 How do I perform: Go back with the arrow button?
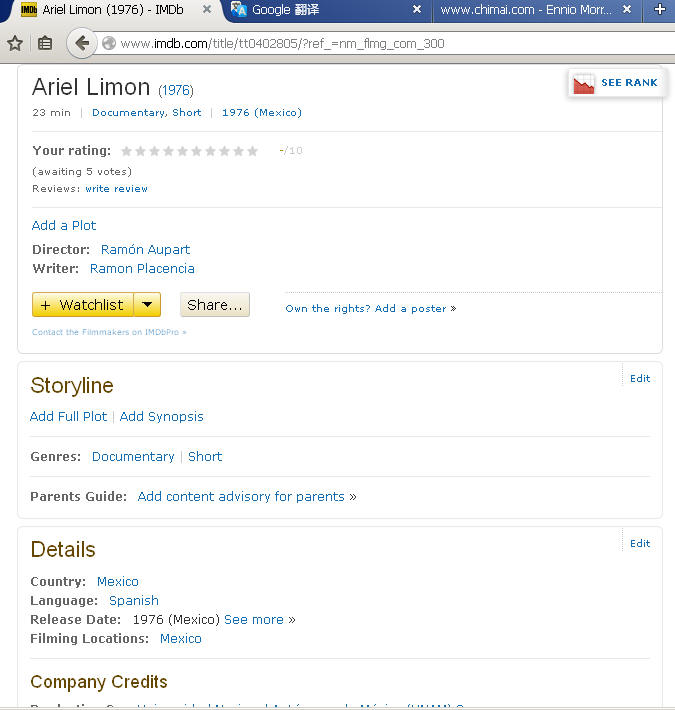81,43
